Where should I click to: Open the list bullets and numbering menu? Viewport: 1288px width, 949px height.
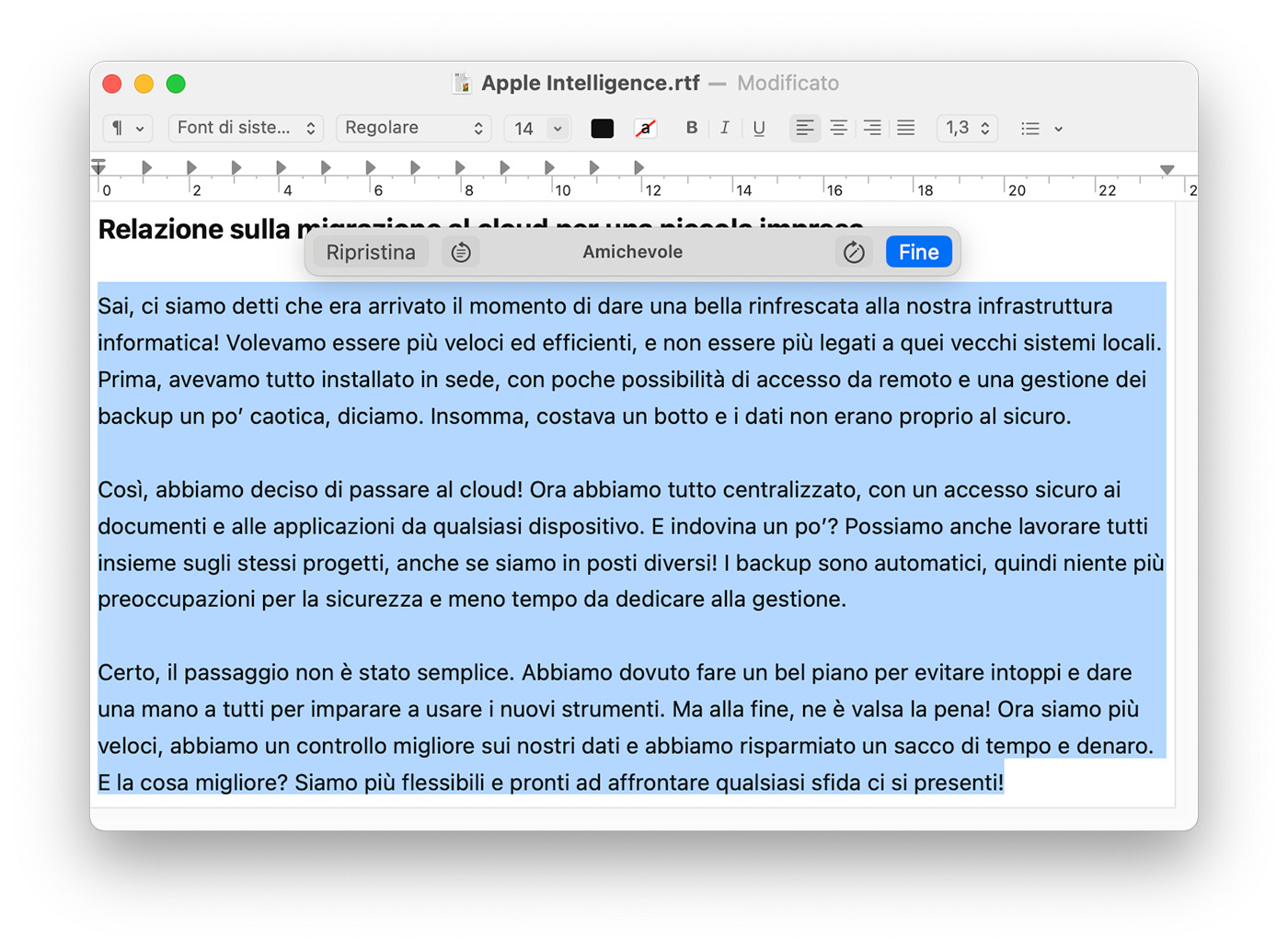pyautogui.click(x=1041, y=128)
